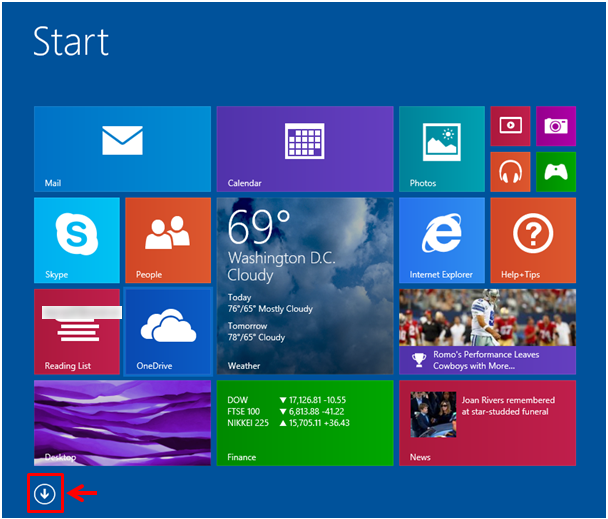The width and height of the screenshot is (608, 519).
Task: Launch Internet Explorer tile
Action: [442, 240]
